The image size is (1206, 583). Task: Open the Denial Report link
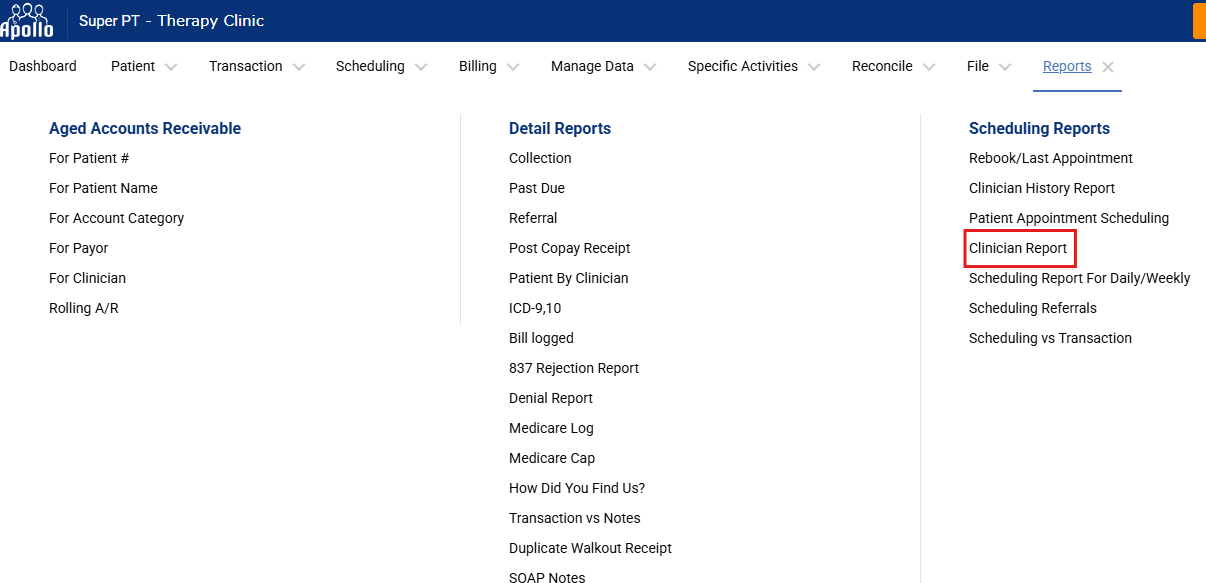point(550,398)
